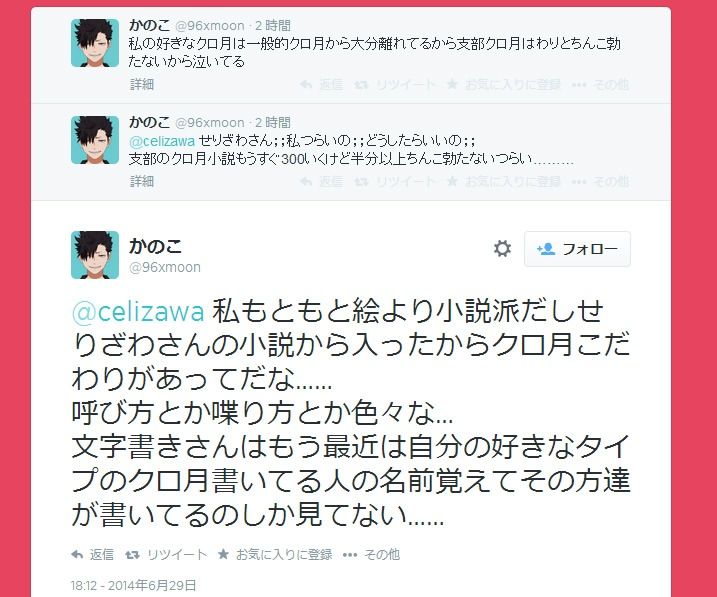Click the follow person-plus icon
Viewport: 717px width, 597px height.
click(x=546, y=249)
